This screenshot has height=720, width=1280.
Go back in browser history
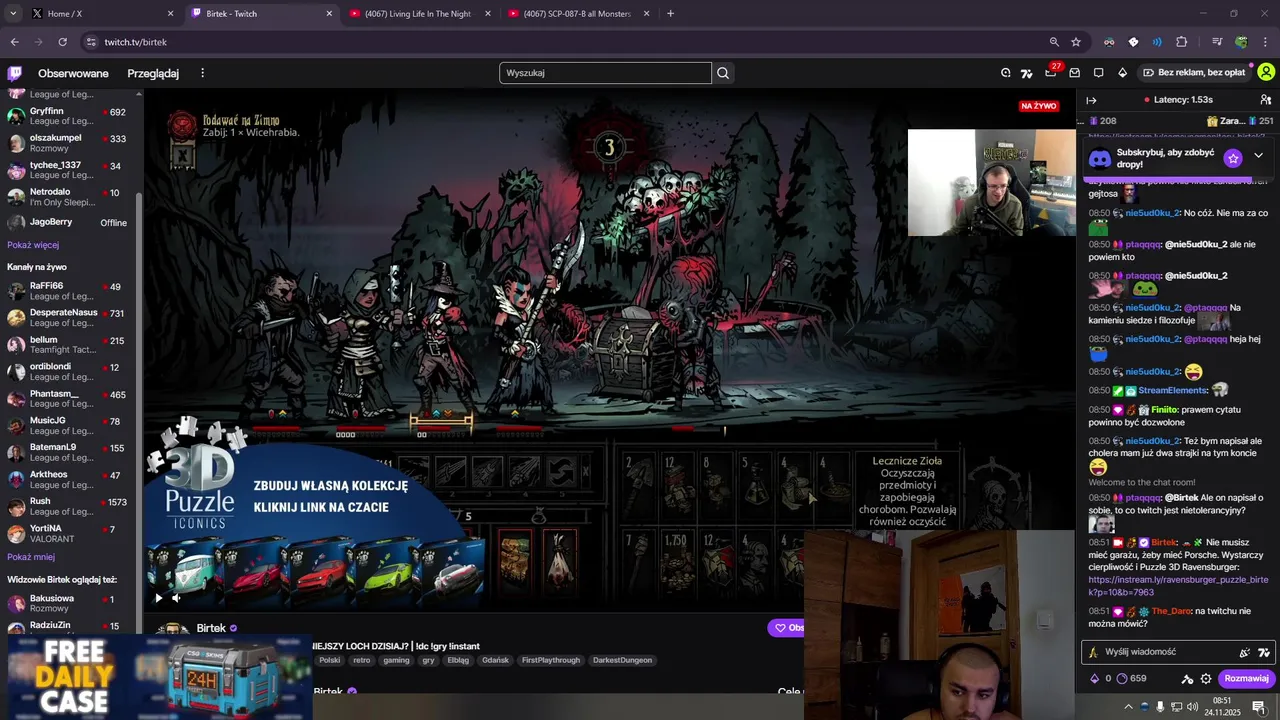coord(14,42)
